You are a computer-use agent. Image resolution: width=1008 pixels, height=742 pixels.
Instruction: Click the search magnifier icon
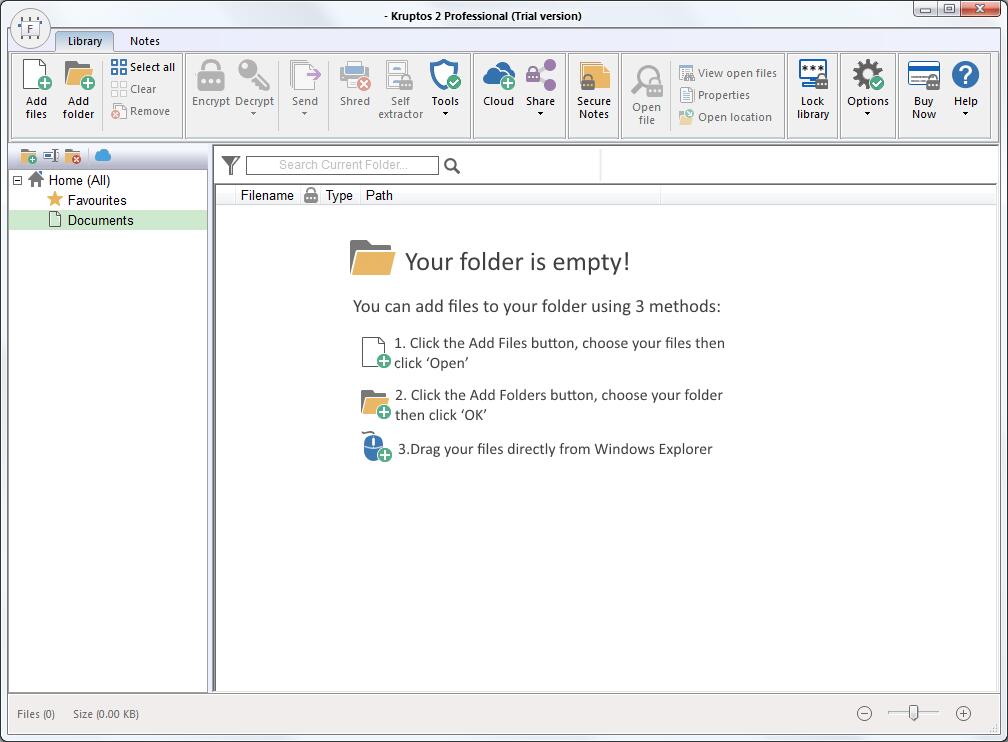[452, 166]
